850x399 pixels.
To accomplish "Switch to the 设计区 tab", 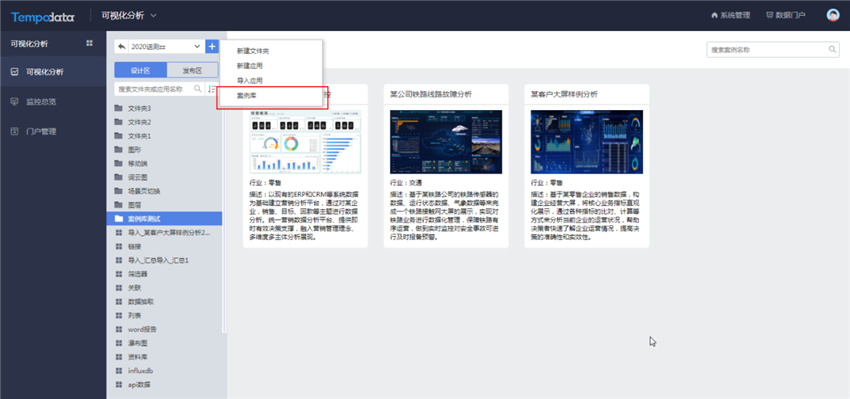I will (x=140, y=70).
